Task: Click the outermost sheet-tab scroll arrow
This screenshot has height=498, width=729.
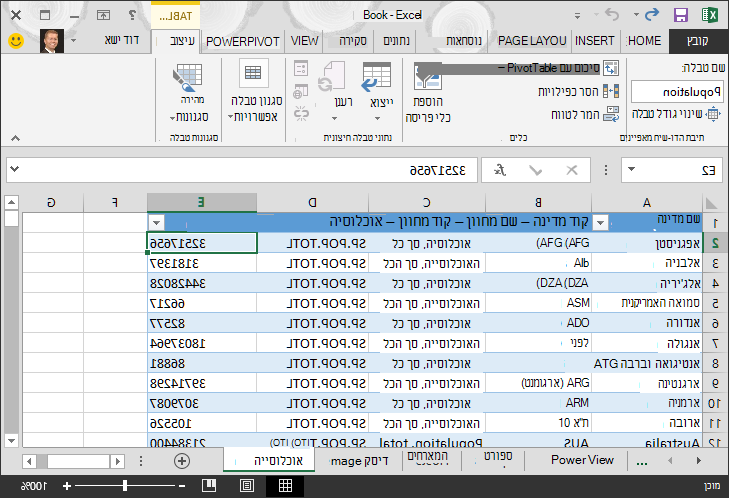Action: 698,460
